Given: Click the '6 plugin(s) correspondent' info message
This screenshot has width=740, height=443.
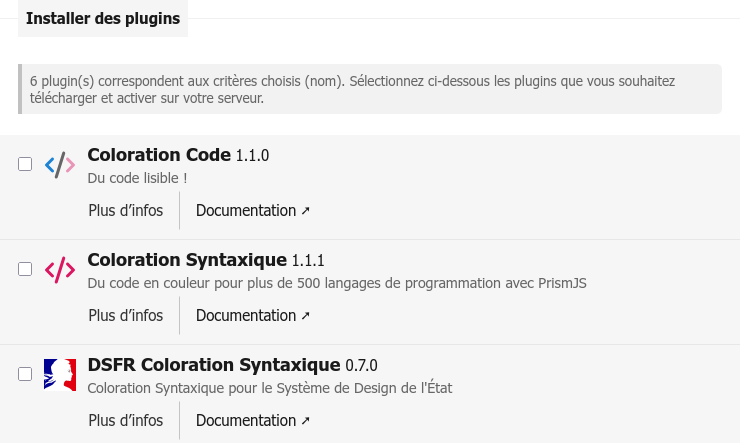Looking at the screenshot, I should point(370,89).
